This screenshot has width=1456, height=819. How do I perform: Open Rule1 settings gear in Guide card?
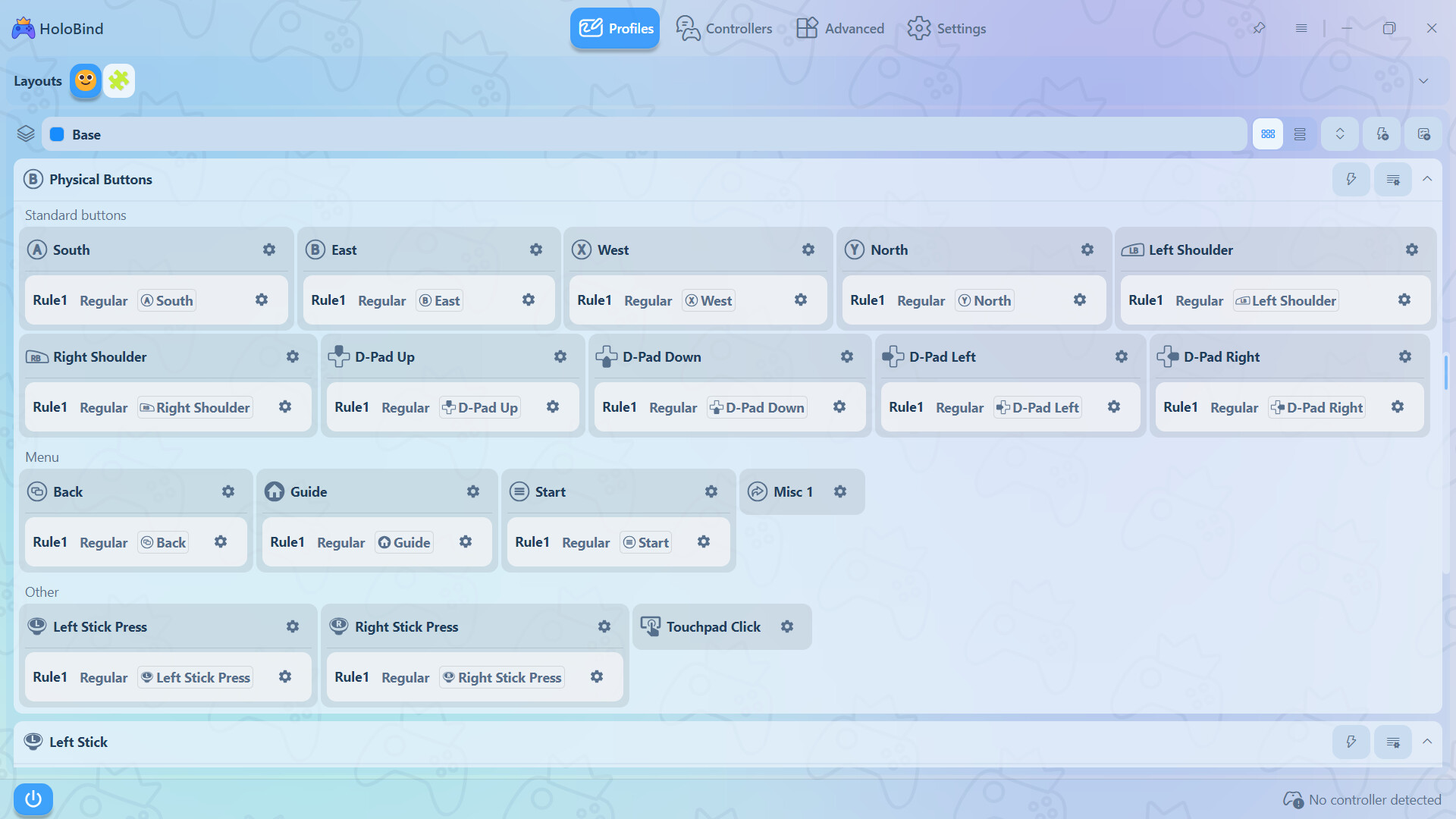466,541
